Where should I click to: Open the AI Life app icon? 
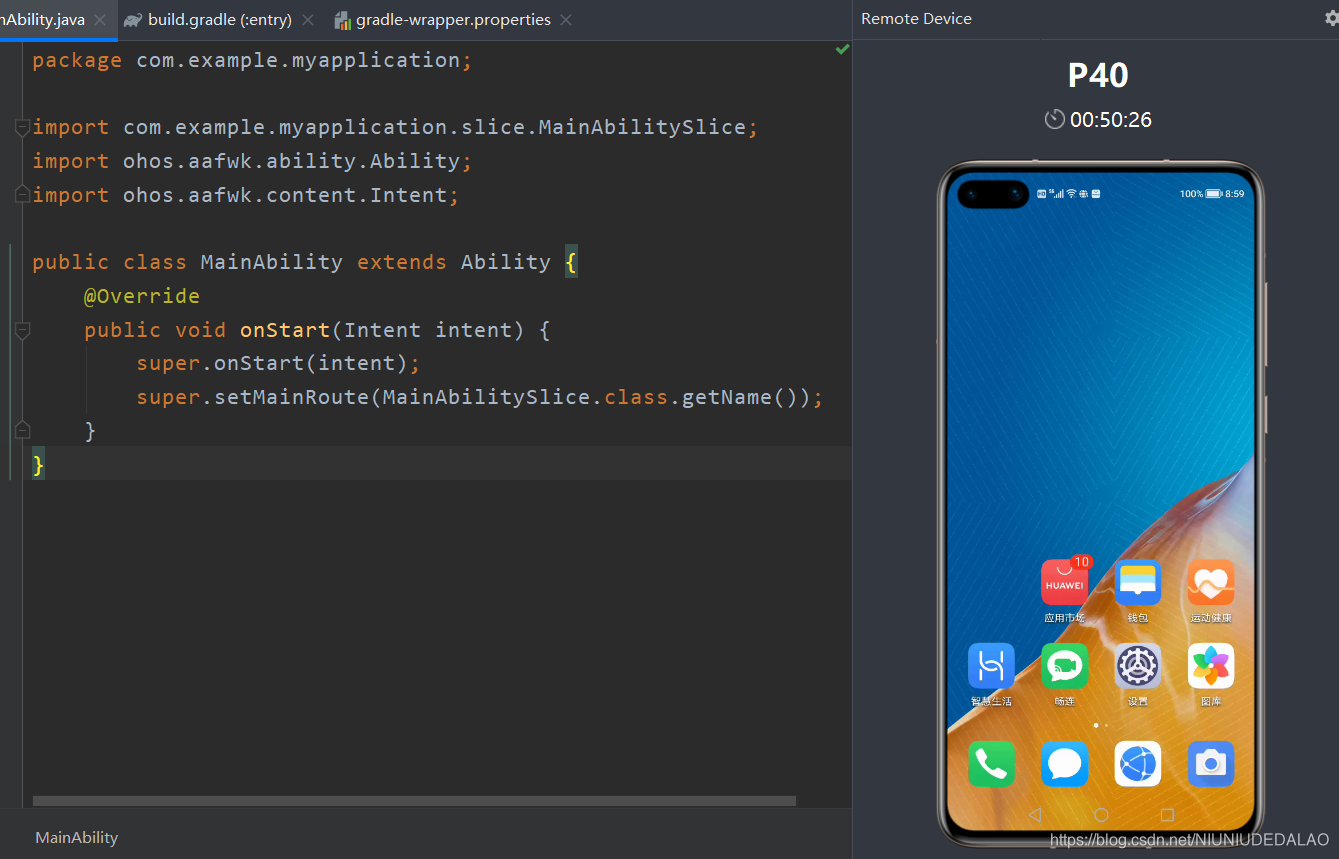tap(991, 666)
